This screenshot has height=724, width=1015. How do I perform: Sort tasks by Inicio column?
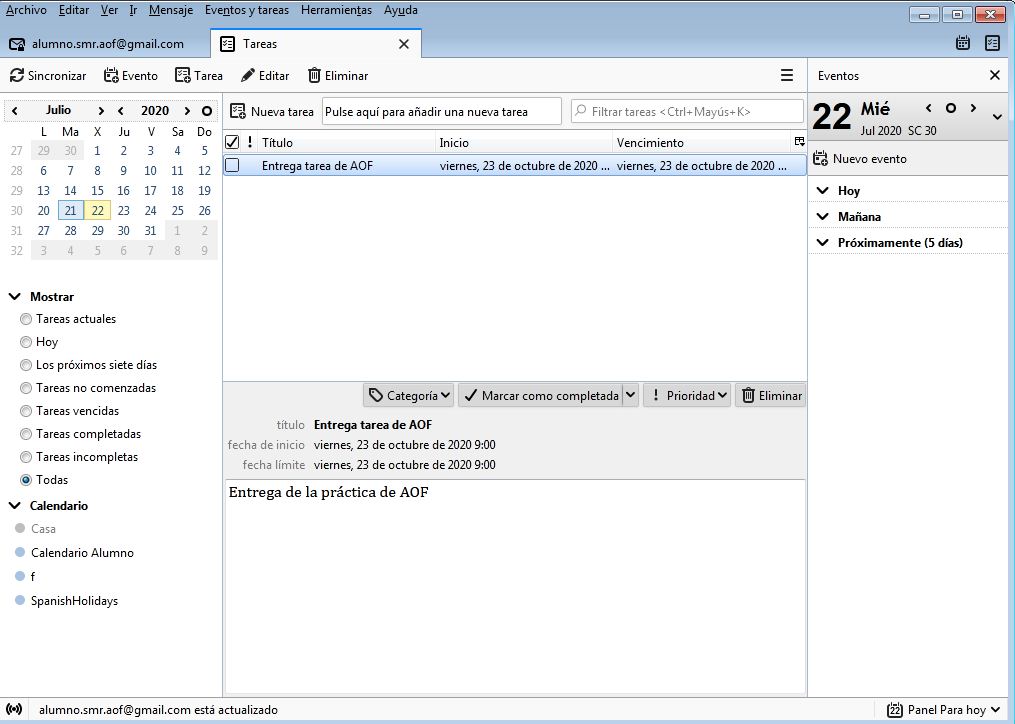pyautogui.click(x=524, y=142)
